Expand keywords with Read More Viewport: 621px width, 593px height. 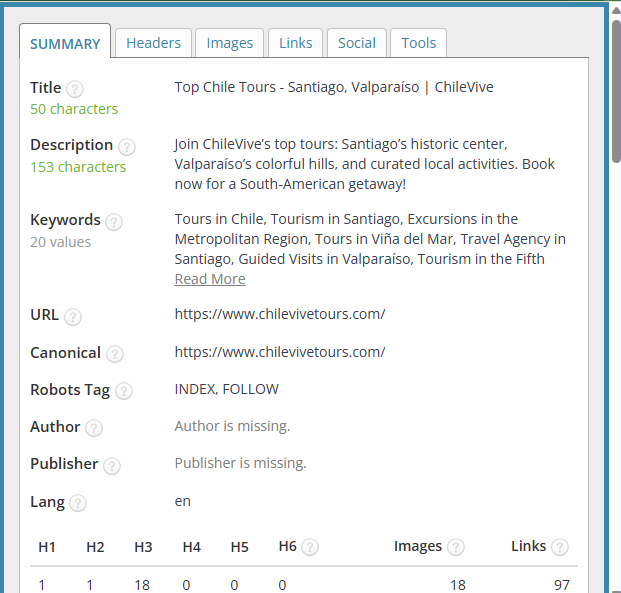coord(210,279)
